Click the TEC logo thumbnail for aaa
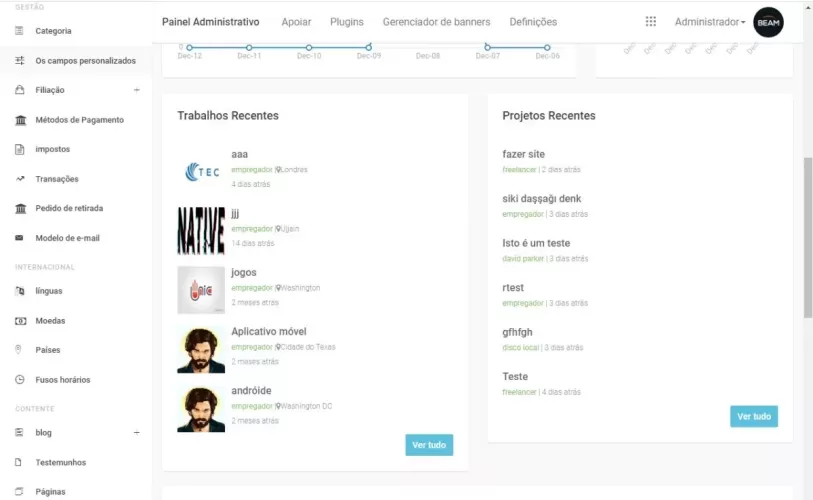The image size is (813, 500). point(201,172)
